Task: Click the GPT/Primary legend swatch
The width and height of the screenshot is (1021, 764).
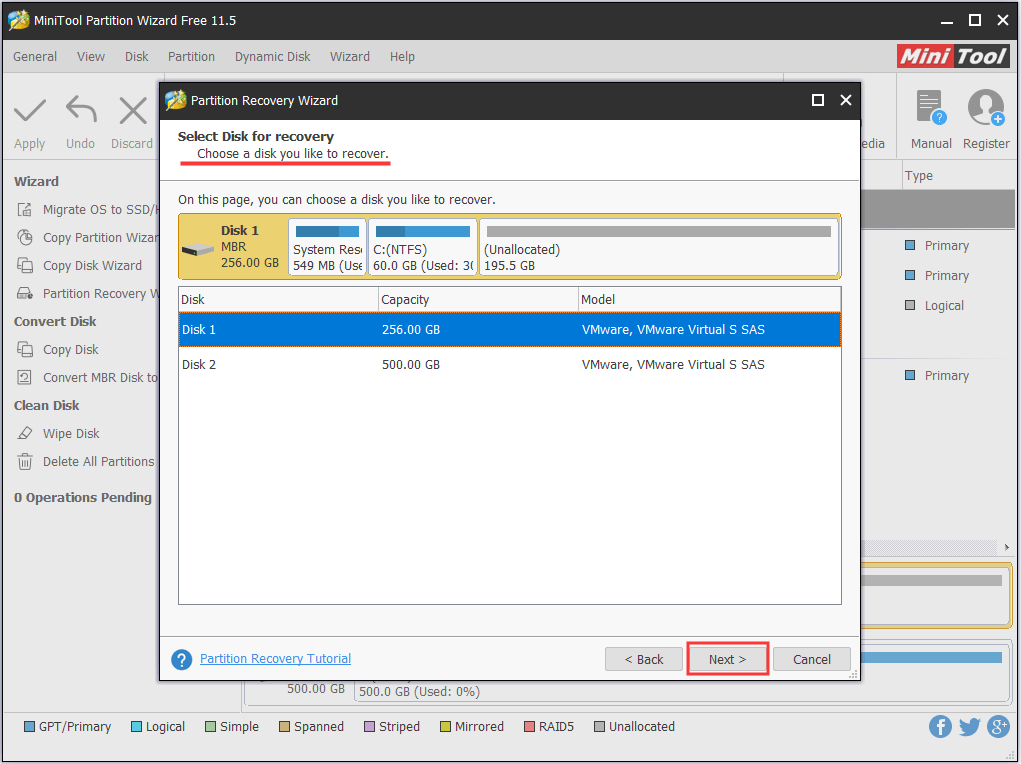Action: coord(29,727)
